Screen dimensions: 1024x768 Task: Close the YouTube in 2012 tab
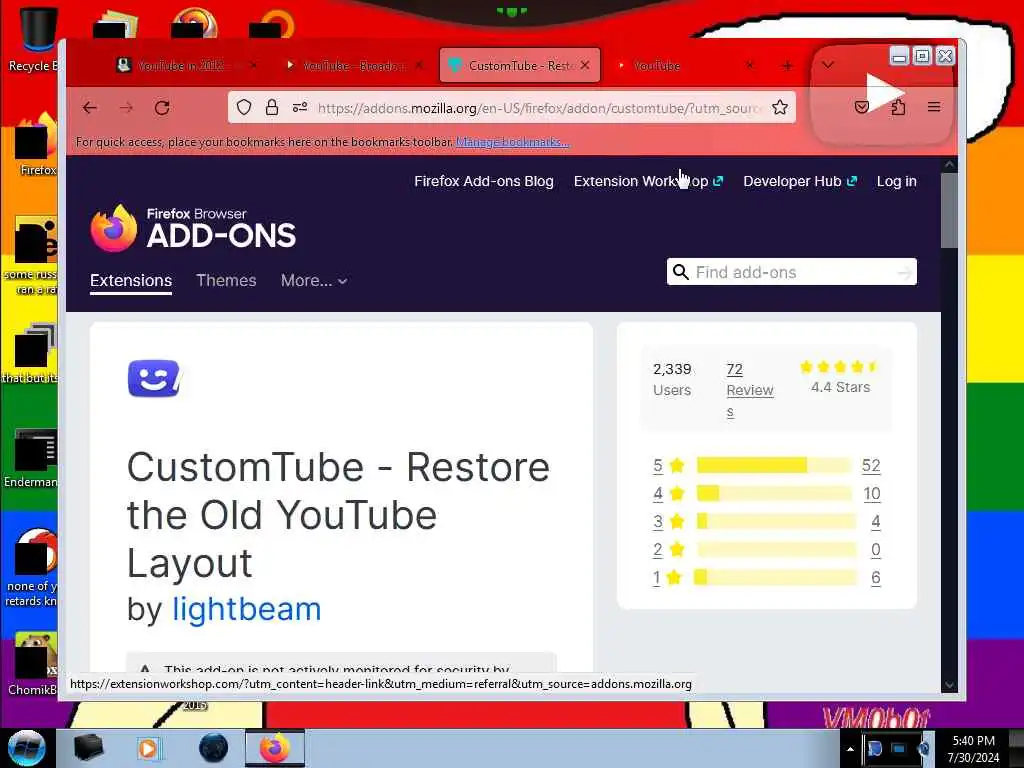coord(253,65)
